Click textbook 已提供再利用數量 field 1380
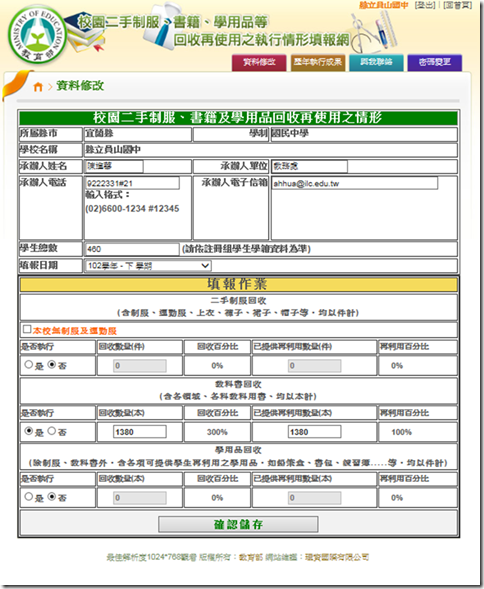Image resolution: width=484 pixels, height=589 pixels. pyautogui.click(x=315, y=432)
